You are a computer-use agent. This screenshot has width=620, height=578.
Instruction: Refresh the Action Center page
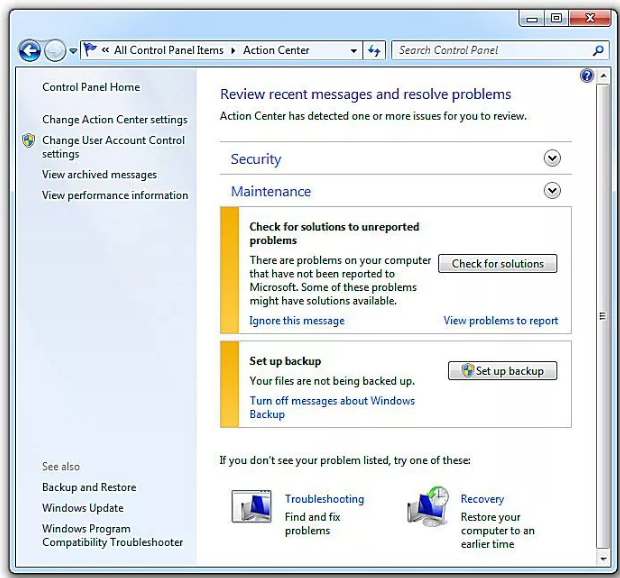(x=374, y=51)
